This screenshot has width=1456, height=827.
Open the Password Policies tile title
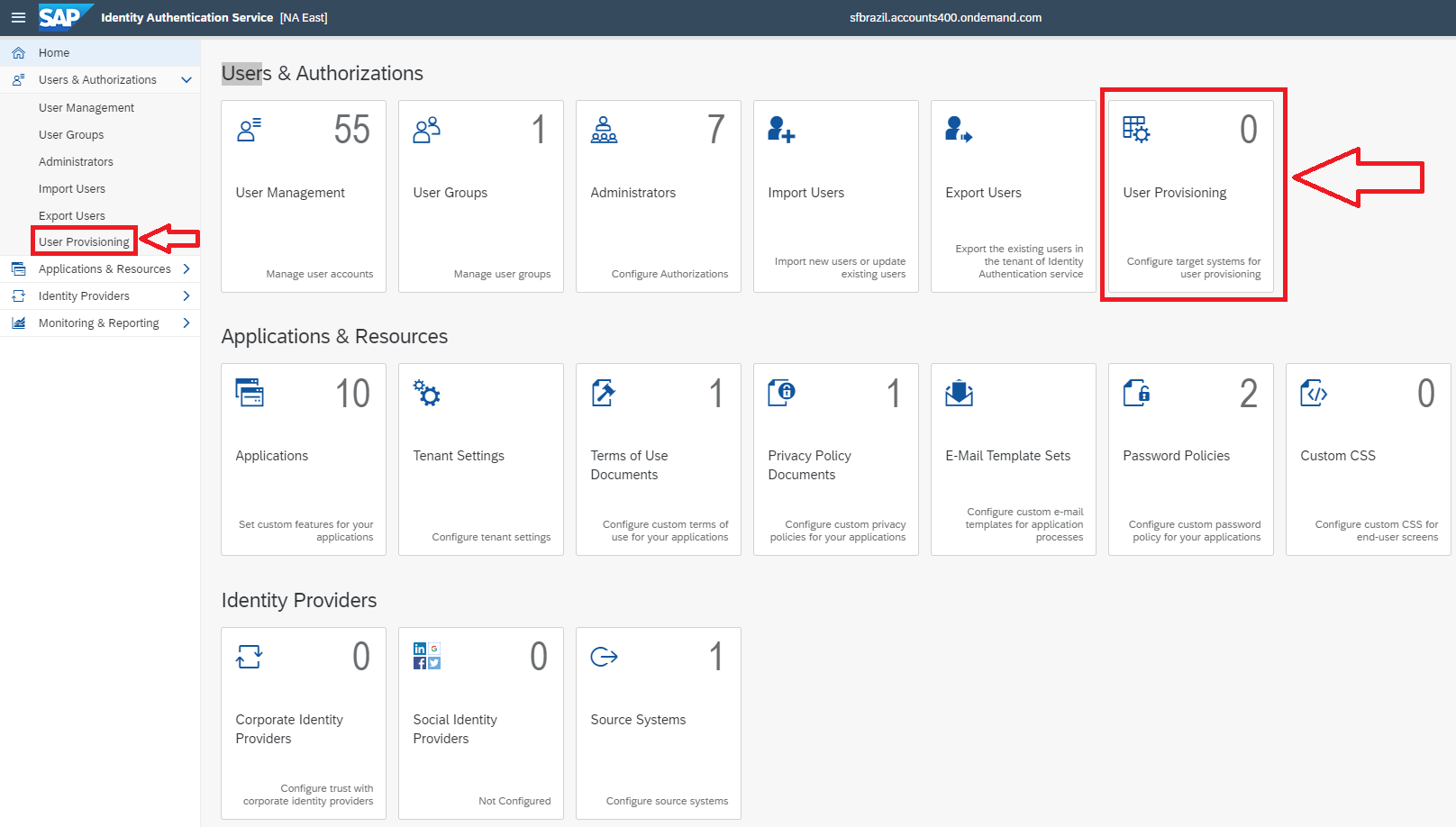(x=1176, y=456)
